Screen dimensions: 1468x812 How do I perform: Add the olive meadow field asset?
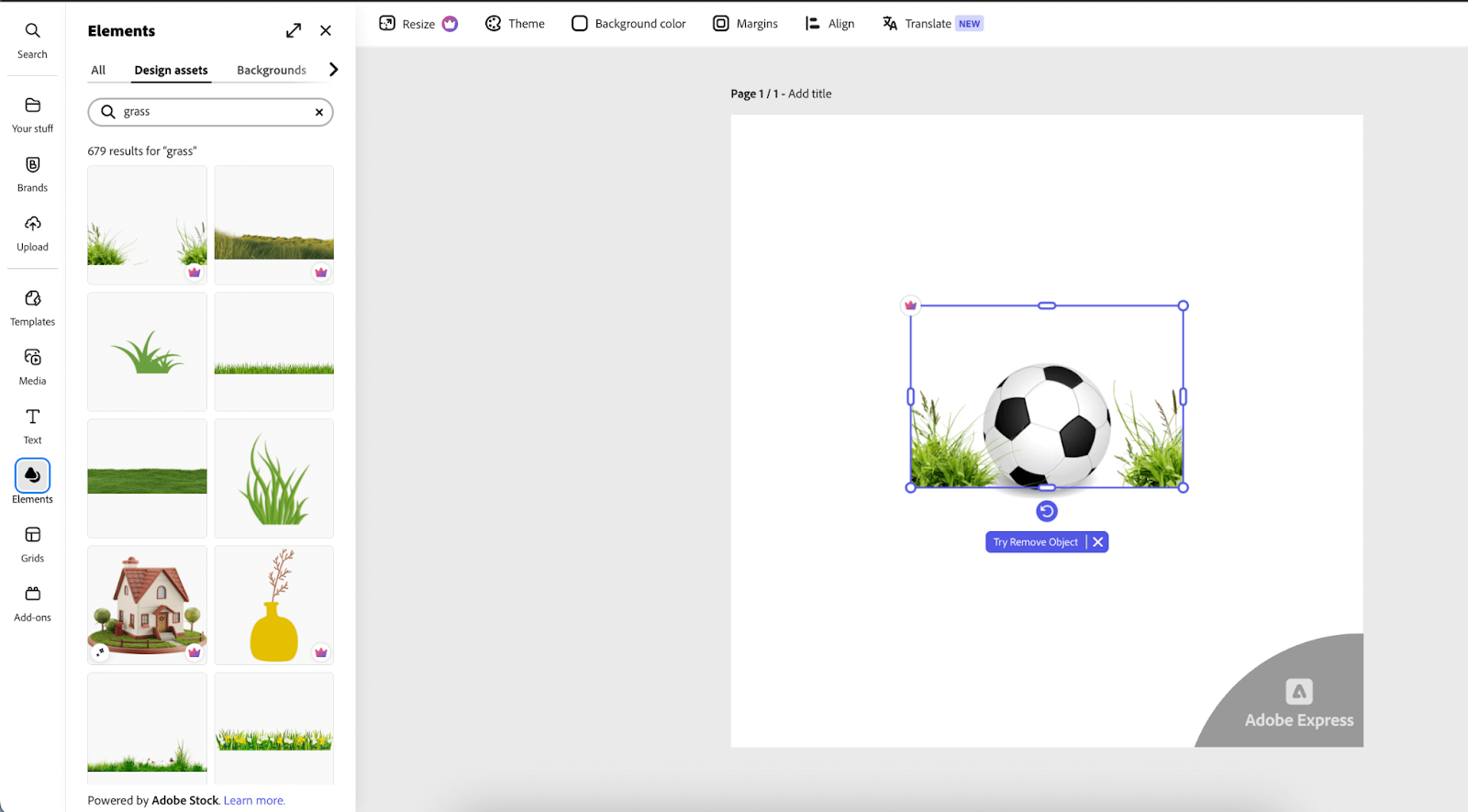coord(274,225)
